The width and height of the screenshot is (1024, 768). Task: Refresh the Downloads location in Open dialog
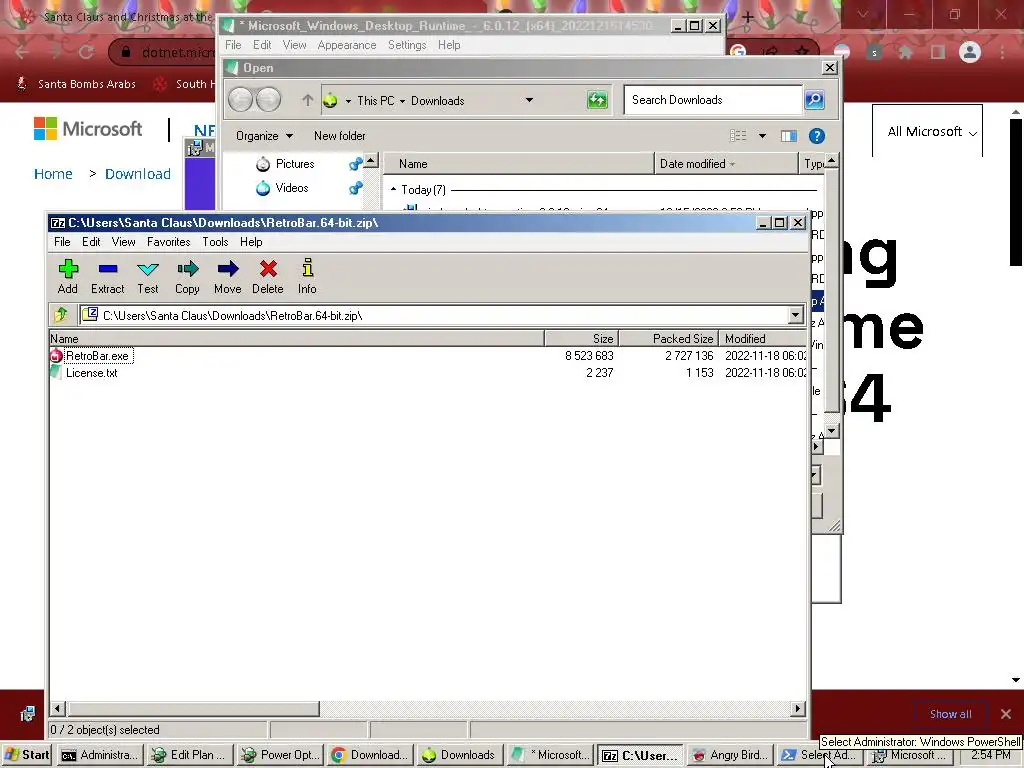pyautogui.click(x=597, y=100)
